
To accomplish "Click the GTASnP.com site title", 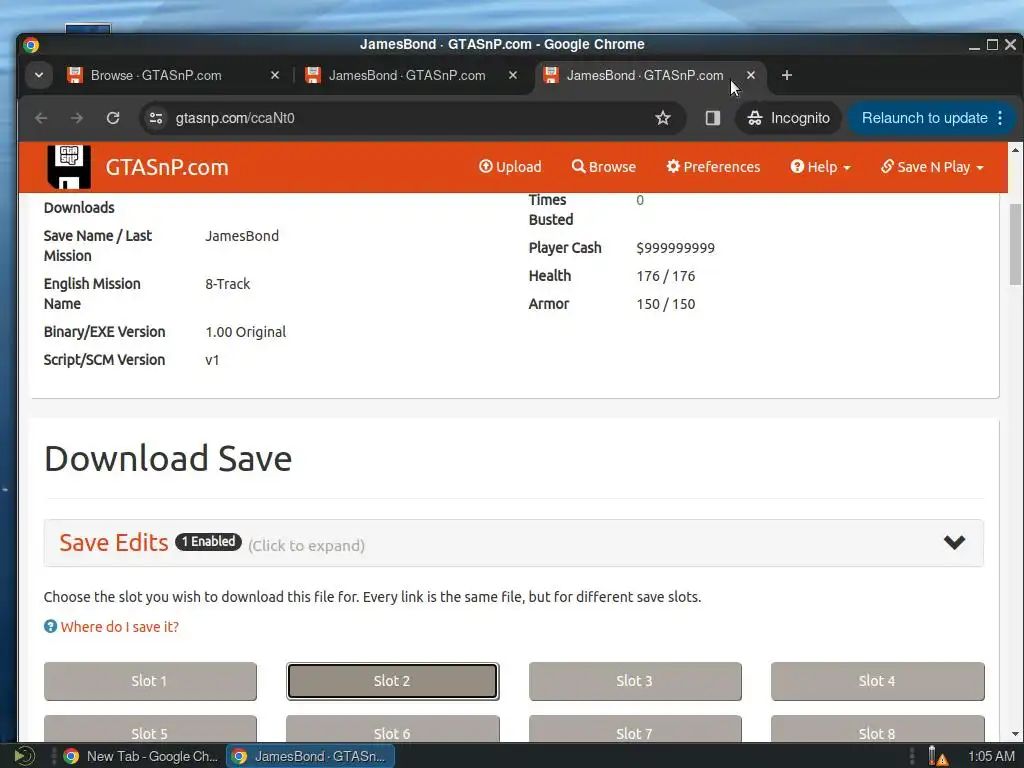I will click(167, 167).
